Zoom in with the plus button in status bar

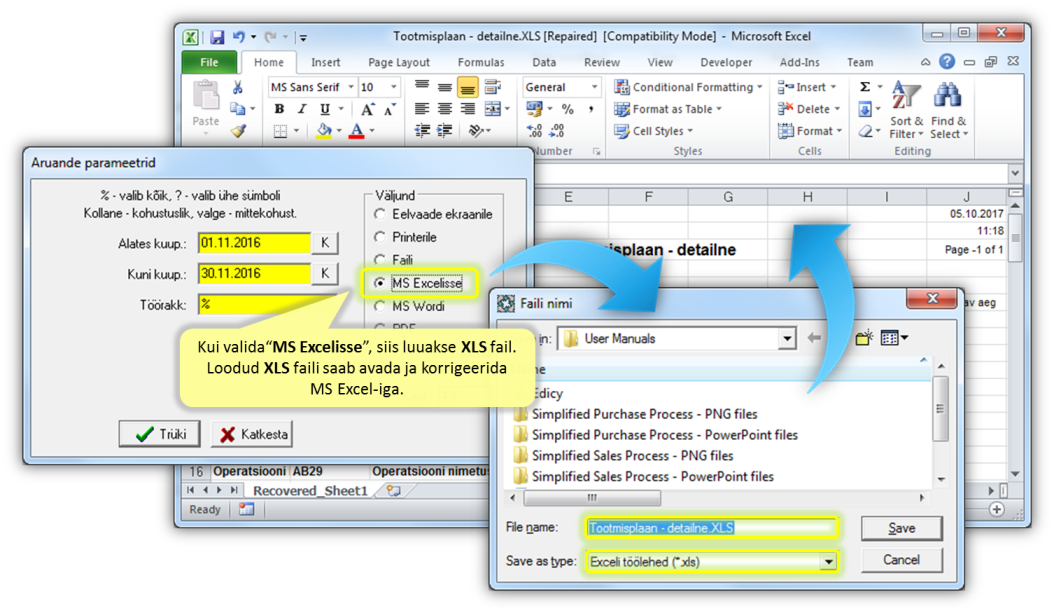997,509
